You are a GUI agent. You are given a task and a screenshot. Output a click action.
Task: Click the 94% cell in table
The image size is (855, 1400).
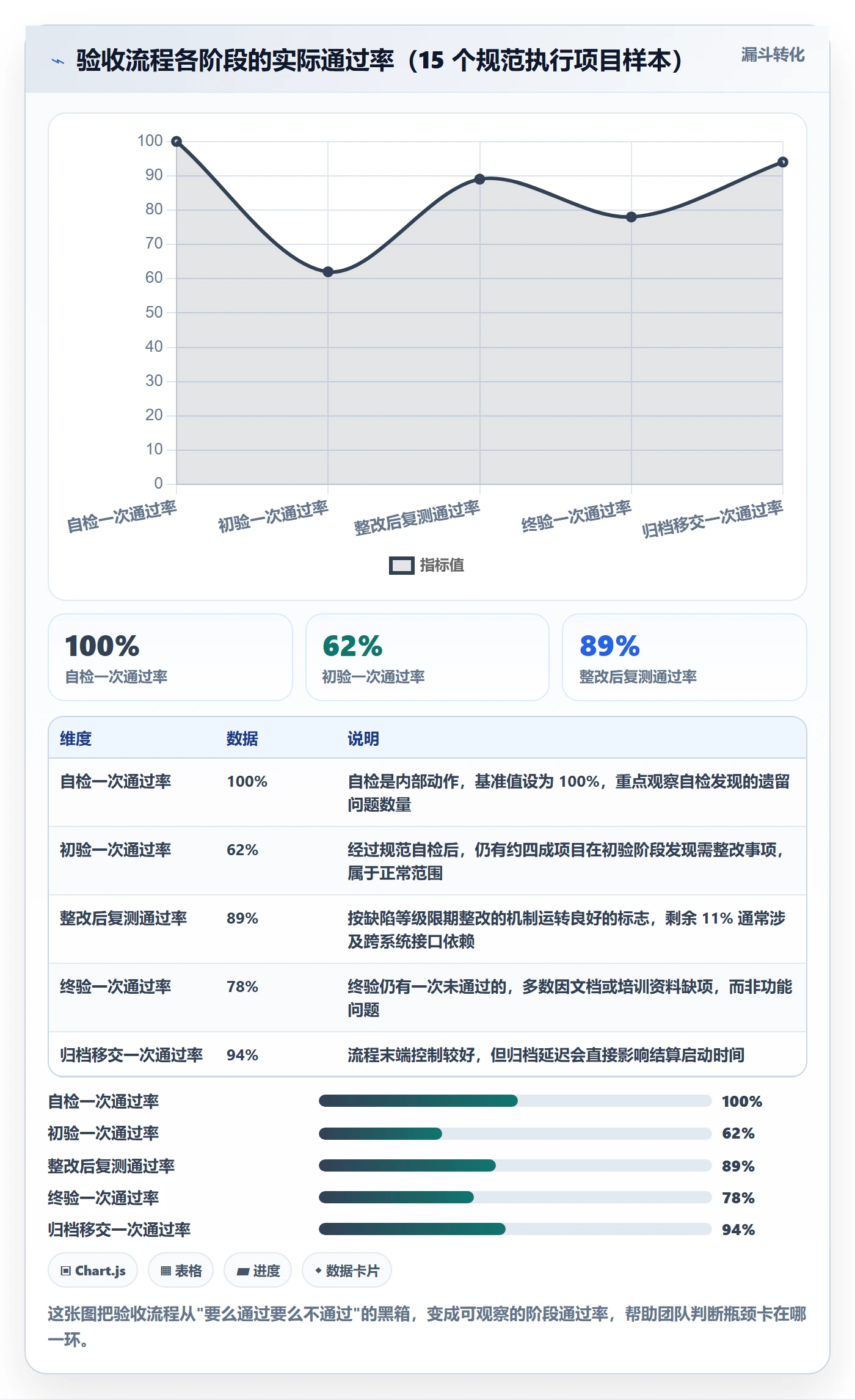tap(242, 1055)
